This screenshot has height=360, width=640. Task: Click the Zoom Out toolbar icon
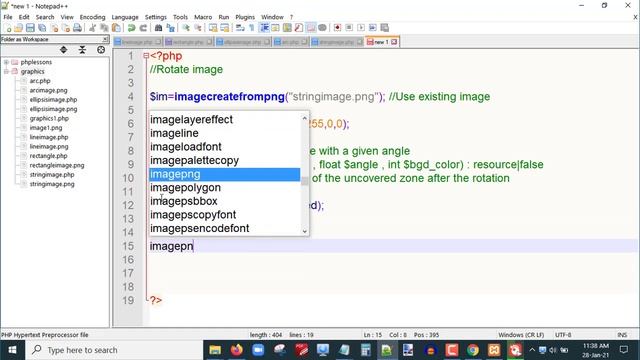tap(198, 28)
